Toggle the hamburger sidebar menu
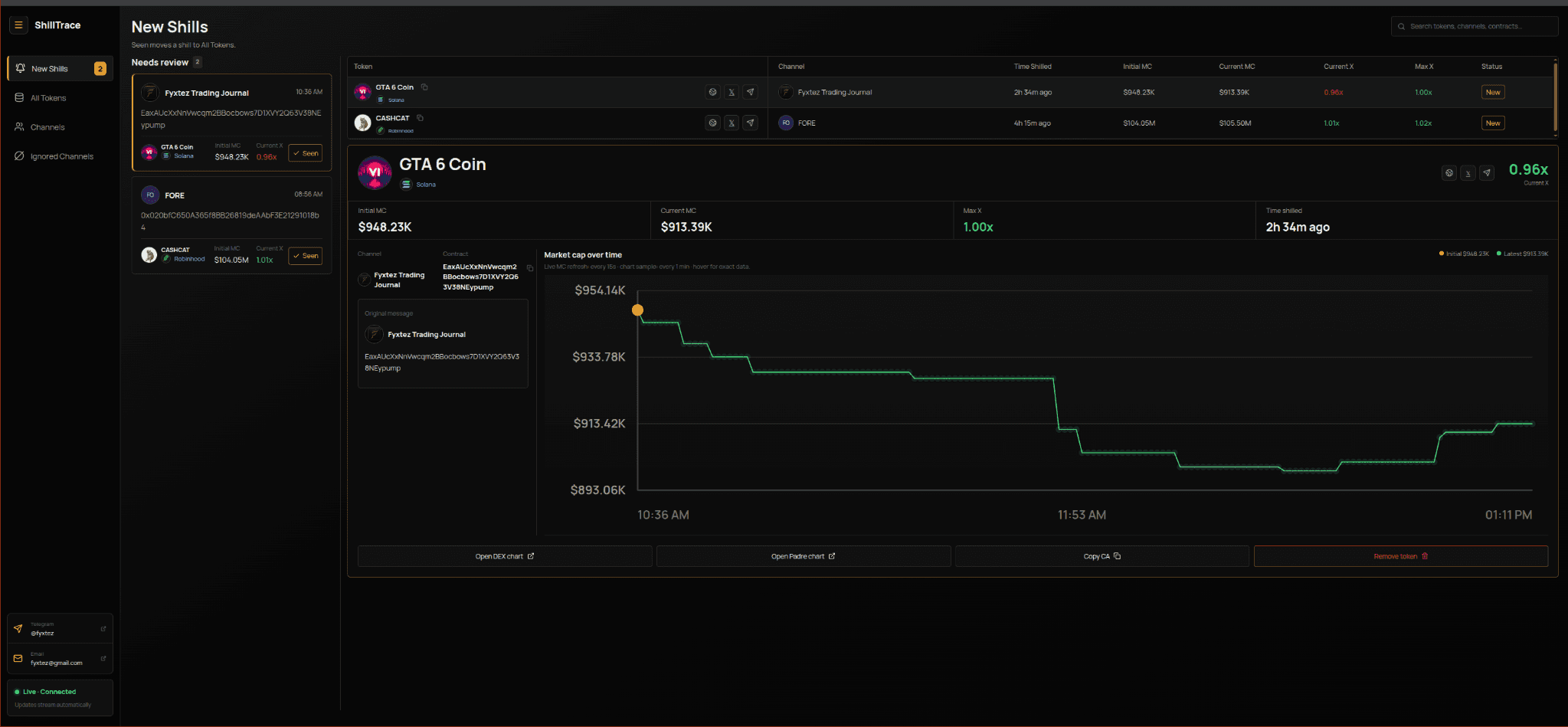1568x727 pixels. [18, 25]
